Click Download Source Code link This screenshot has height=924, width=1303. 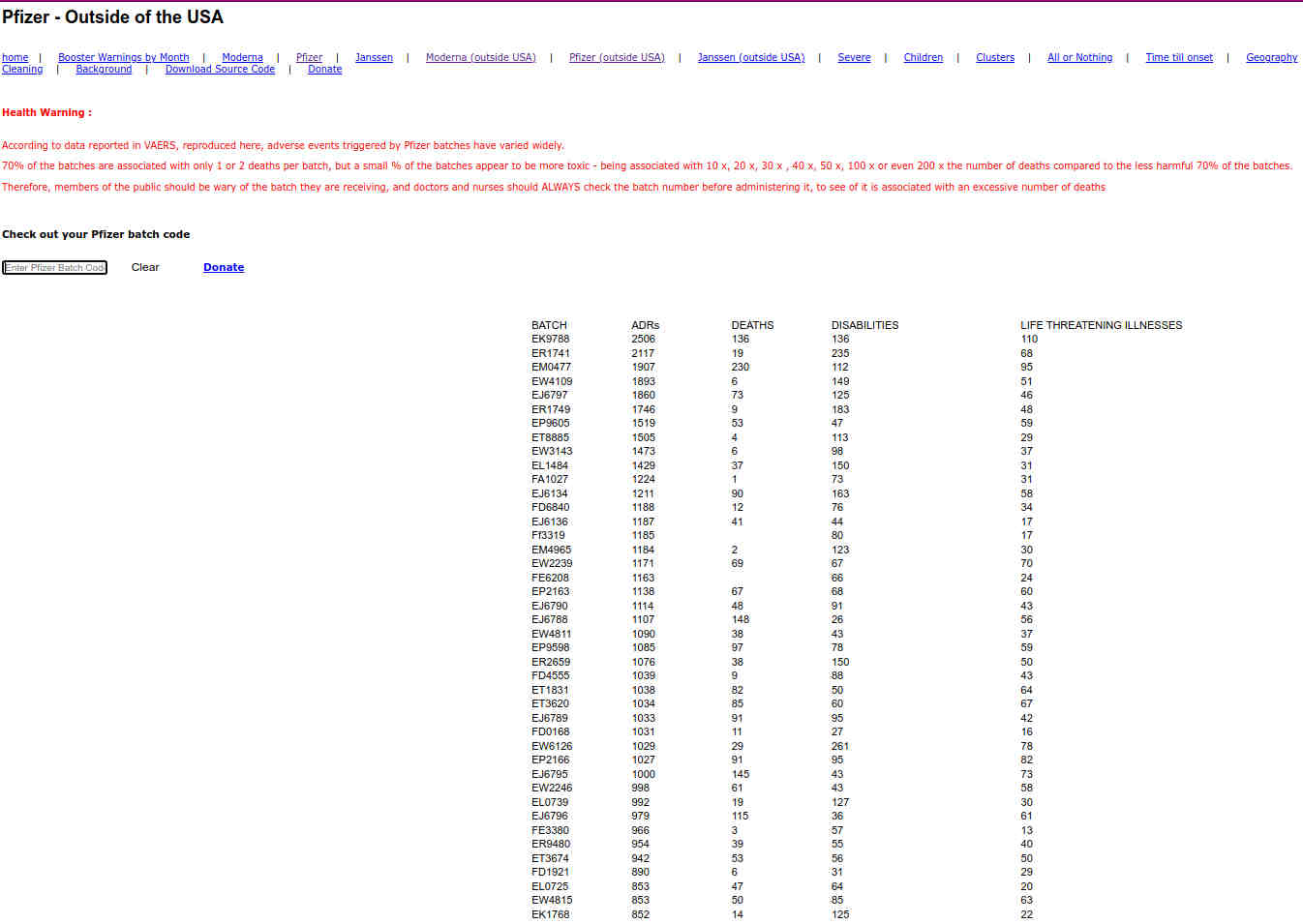(x=221, y=70)
